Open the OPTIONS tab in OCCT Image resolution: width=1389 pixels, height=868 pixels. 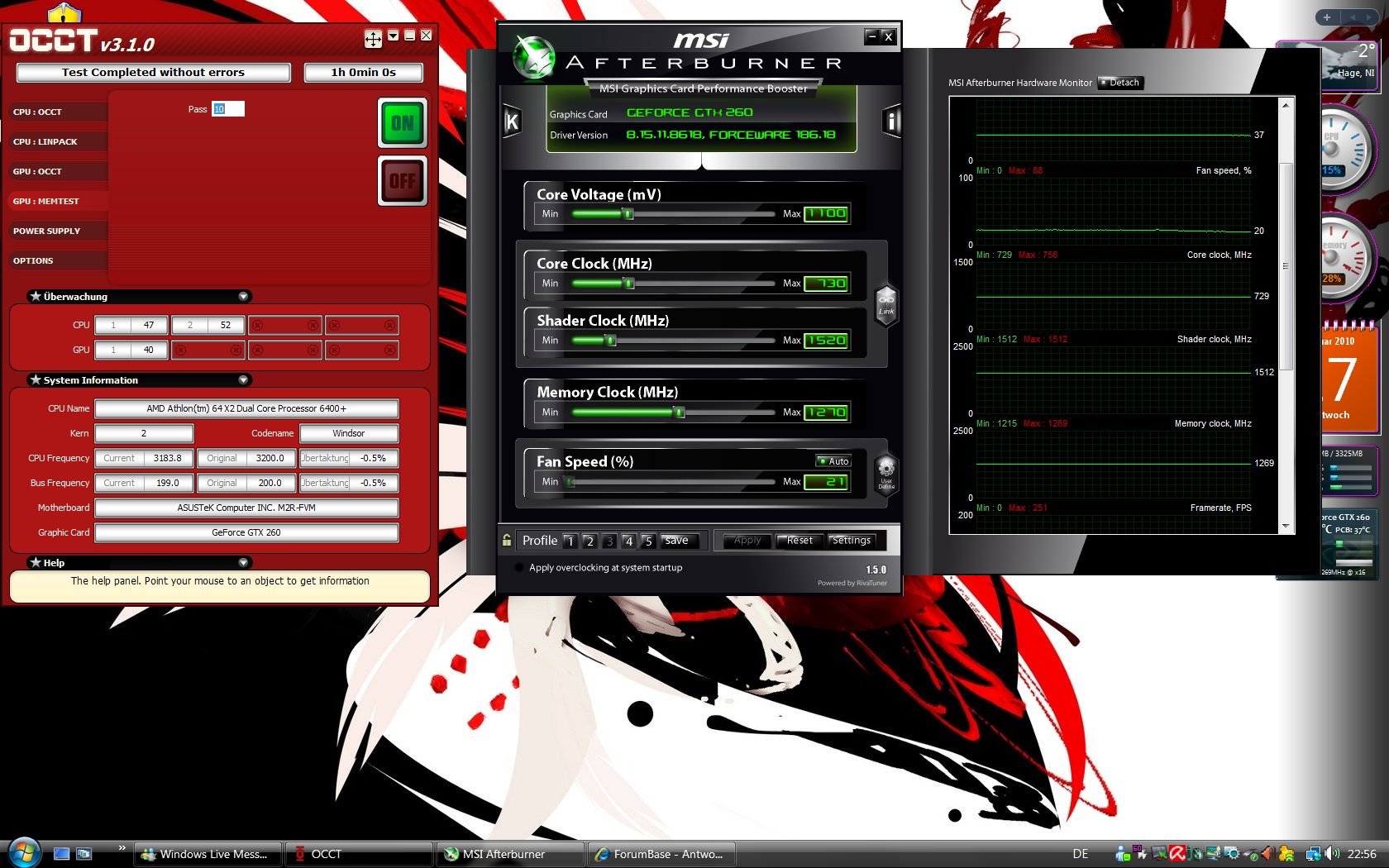tap(58, 260)
